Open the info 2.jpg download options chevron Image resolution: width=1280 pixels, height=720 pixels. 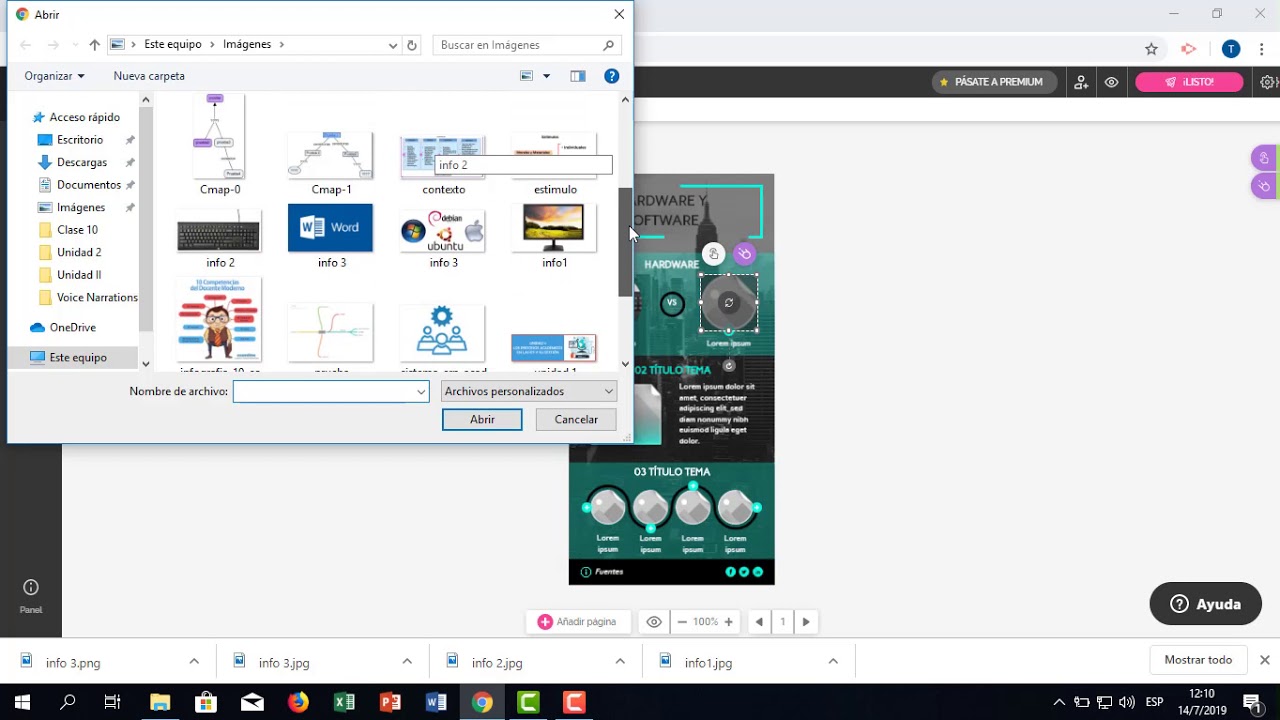(x=620, y=662)
